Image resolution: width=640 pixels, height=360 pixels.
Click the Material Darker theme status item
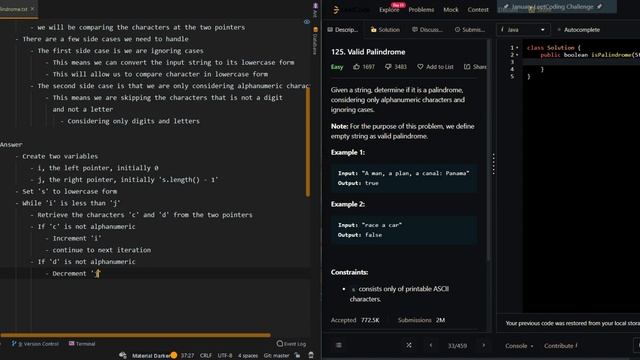(151, 356)
